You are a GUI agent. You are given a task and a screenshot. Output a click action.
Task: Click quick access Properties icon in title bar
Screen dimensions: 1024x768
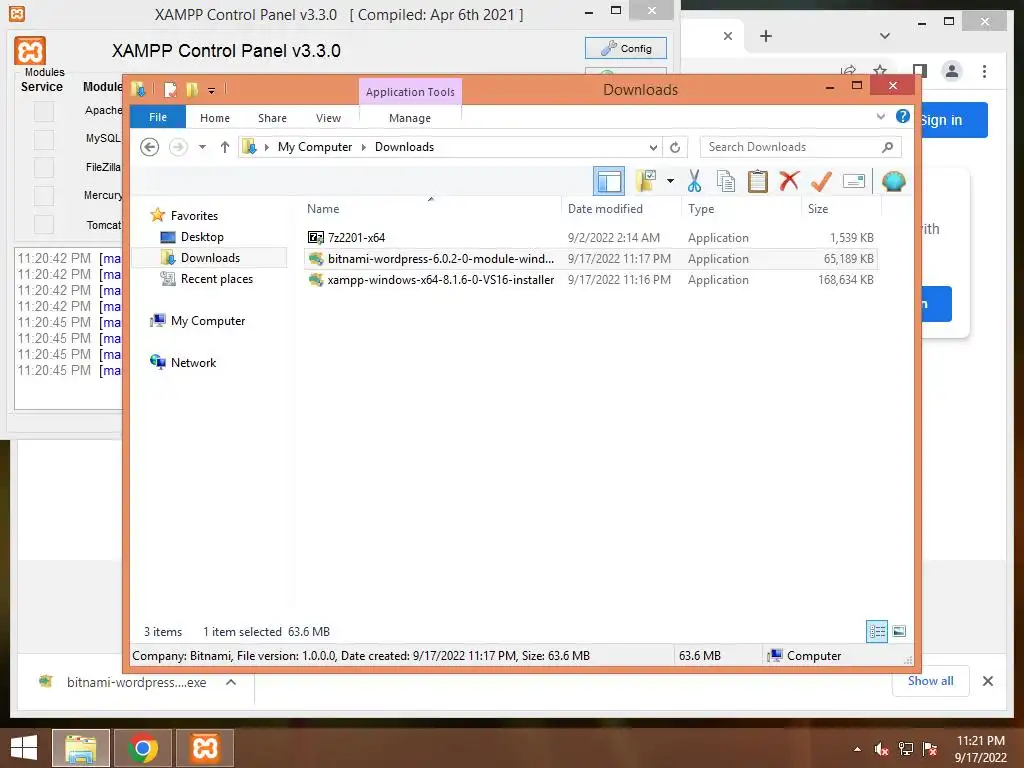(x=170, y=89)
